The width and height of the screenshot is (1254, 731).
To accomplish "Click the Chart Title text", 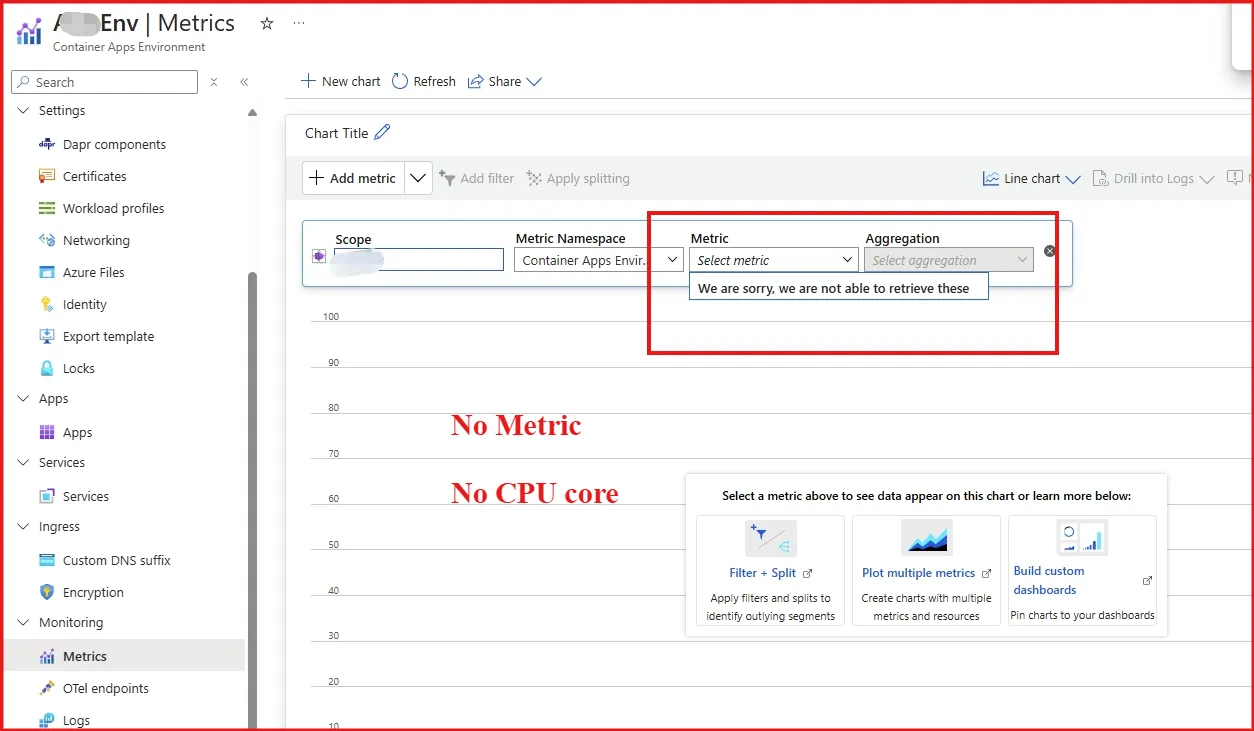I will [336, 133].
